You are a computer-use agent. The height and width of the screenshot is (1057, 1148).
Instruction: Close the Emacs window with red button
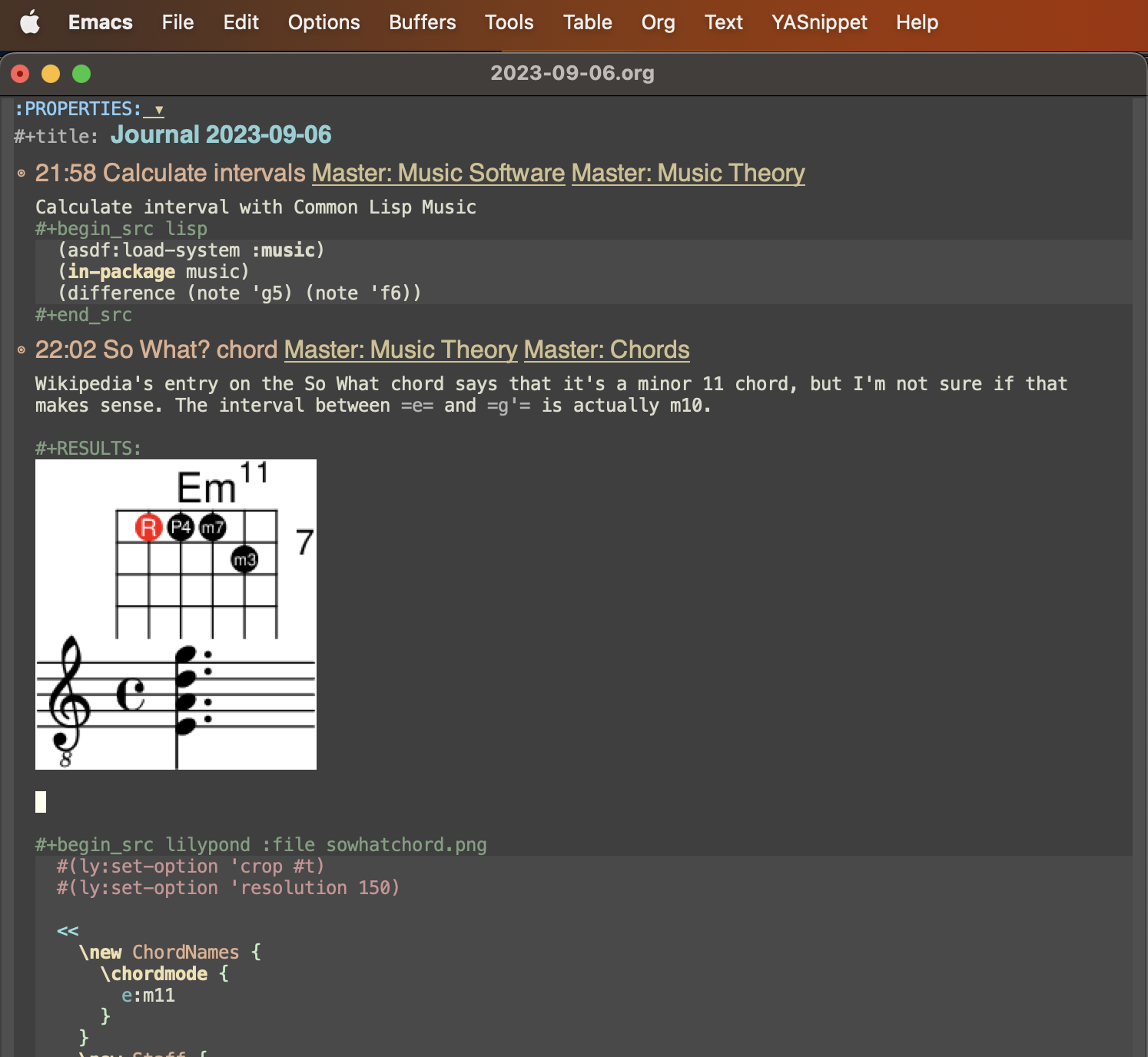click(x=20, y=74)
